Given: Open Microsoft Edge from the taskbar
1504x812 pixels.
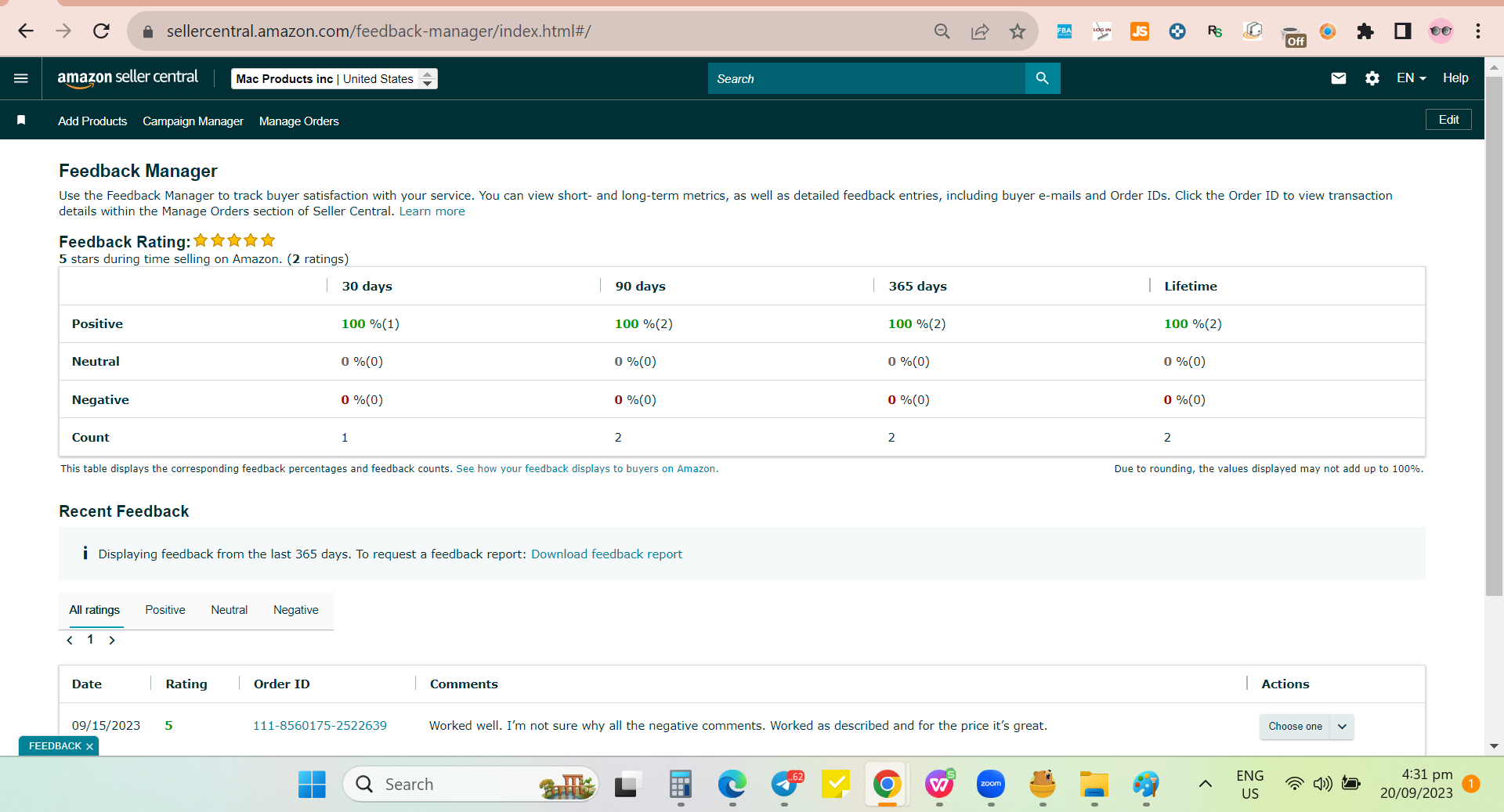Looking at the screenshot, I should click(732, 784).
